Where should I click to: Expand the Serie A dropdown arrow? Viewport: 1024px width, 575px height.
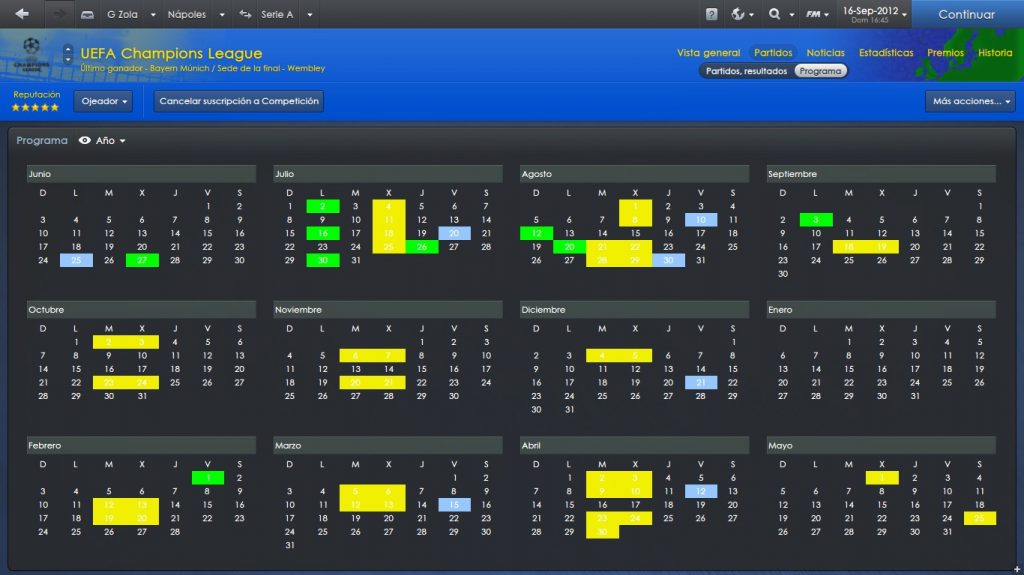(310, 14)
